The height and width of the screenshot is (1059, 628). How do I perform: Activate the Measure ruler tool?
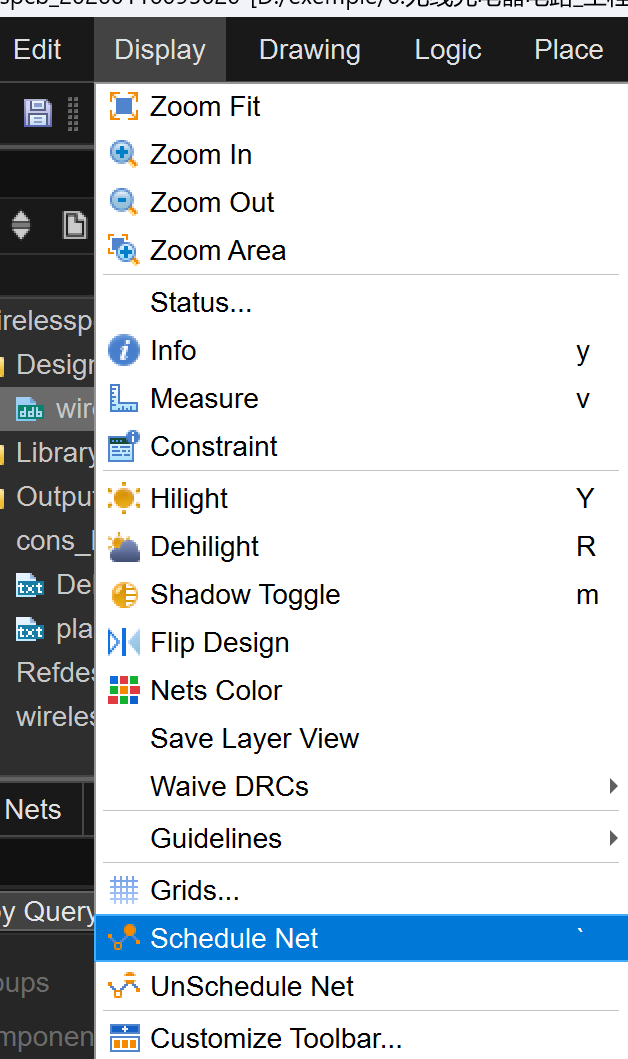coord(123,398)
